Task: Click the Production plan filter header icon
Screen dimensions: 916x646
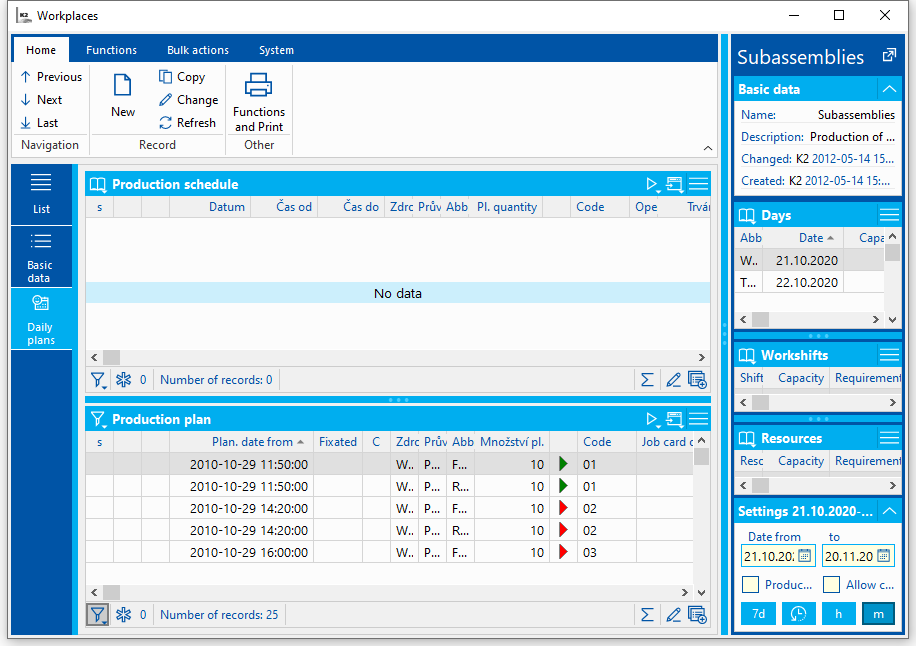Action: pyautogui.click(x=98, y=419)
